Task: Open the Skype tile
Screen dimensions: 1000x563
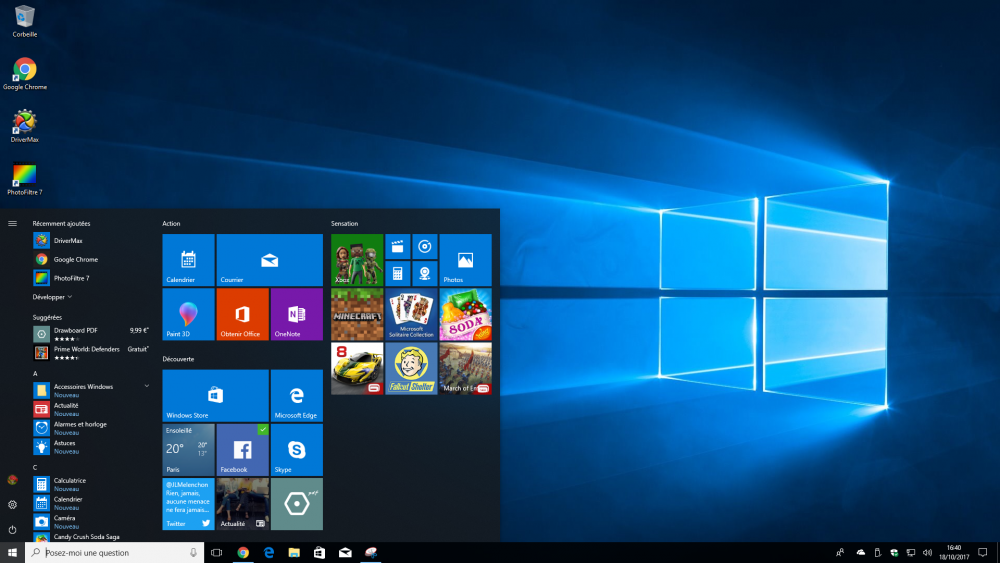Action: point(297,449)
